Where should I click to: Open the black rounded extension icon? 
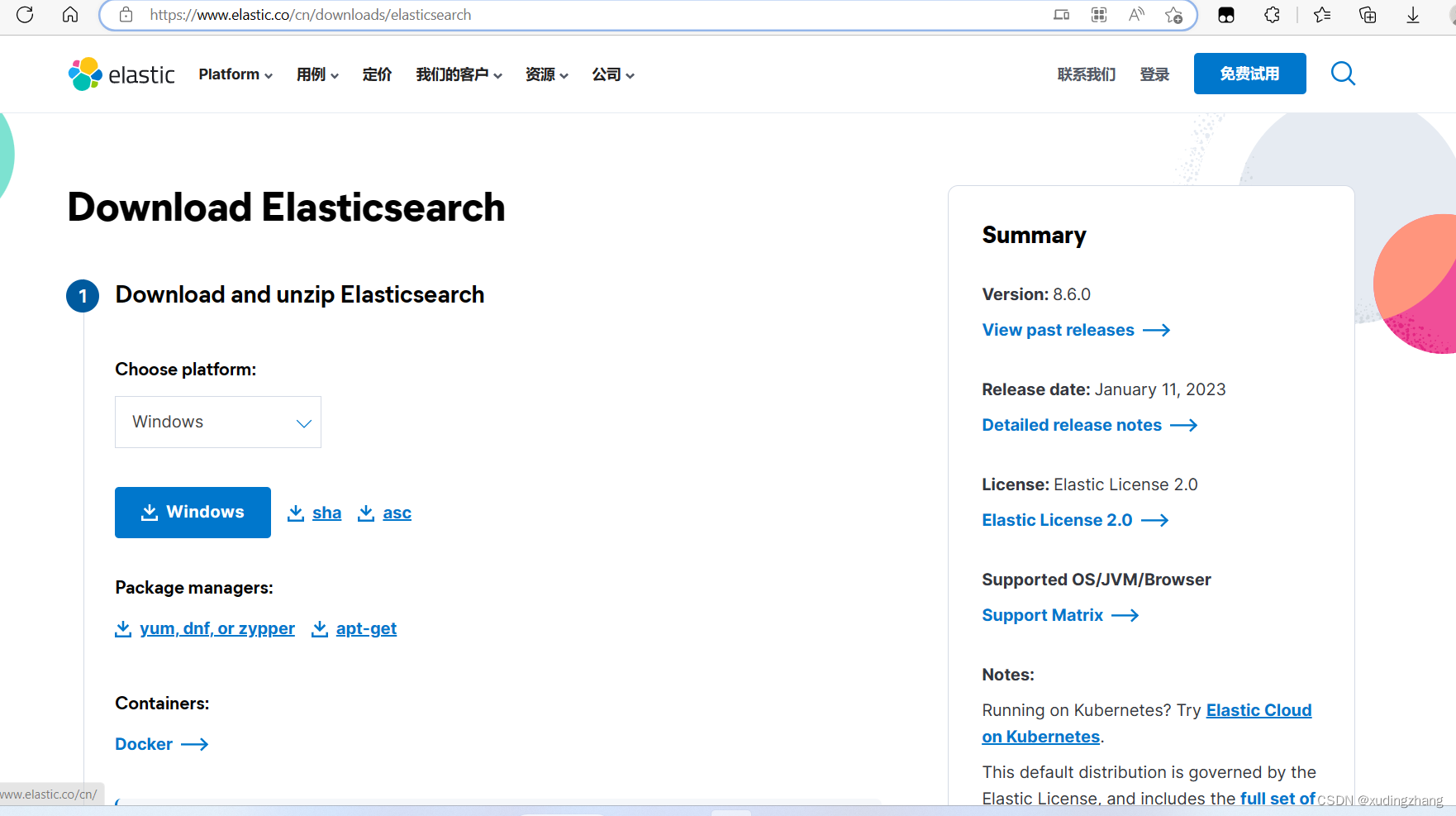1226,15
